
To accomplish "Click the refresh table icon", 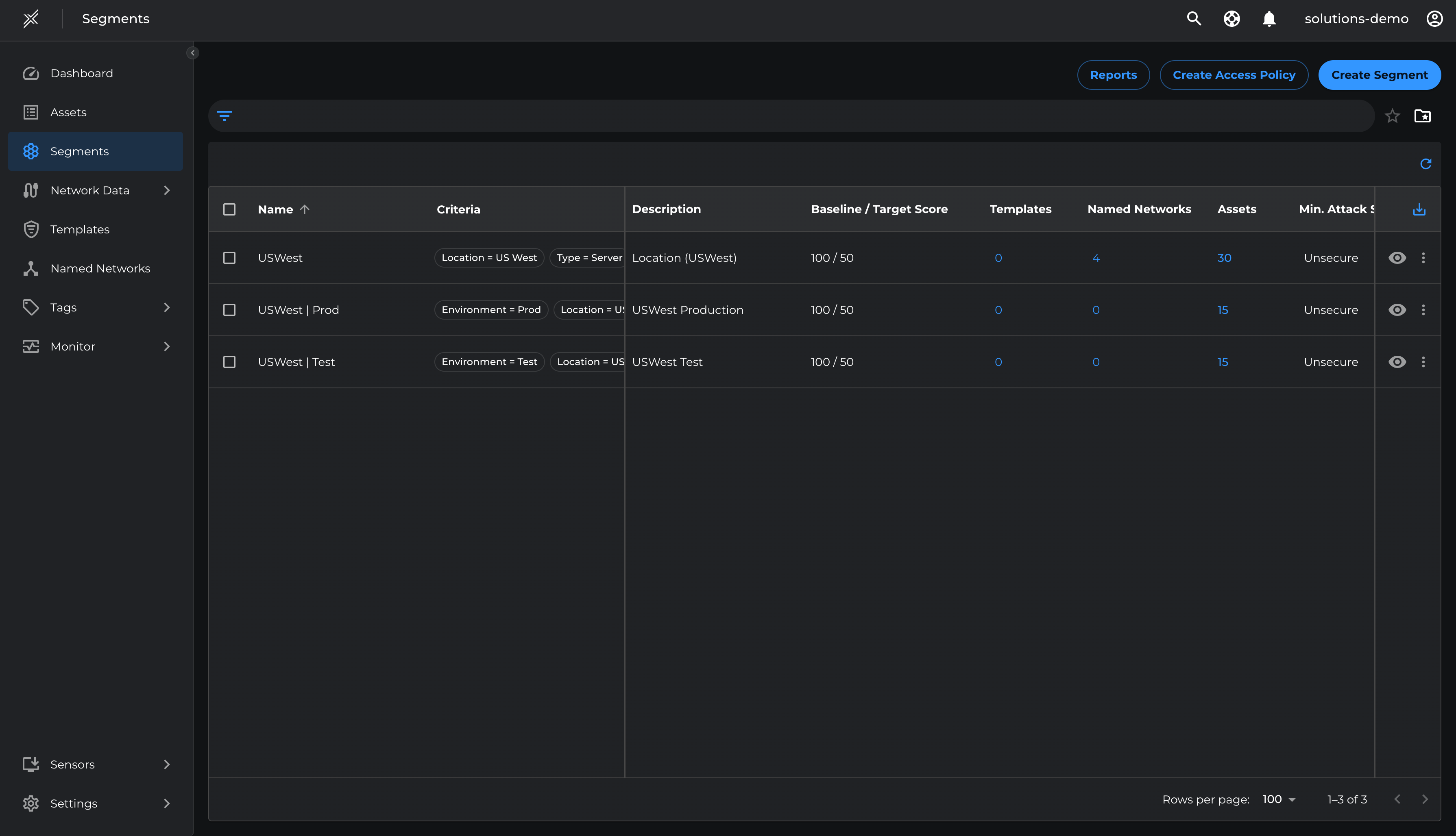I will tap(1425, 164).
